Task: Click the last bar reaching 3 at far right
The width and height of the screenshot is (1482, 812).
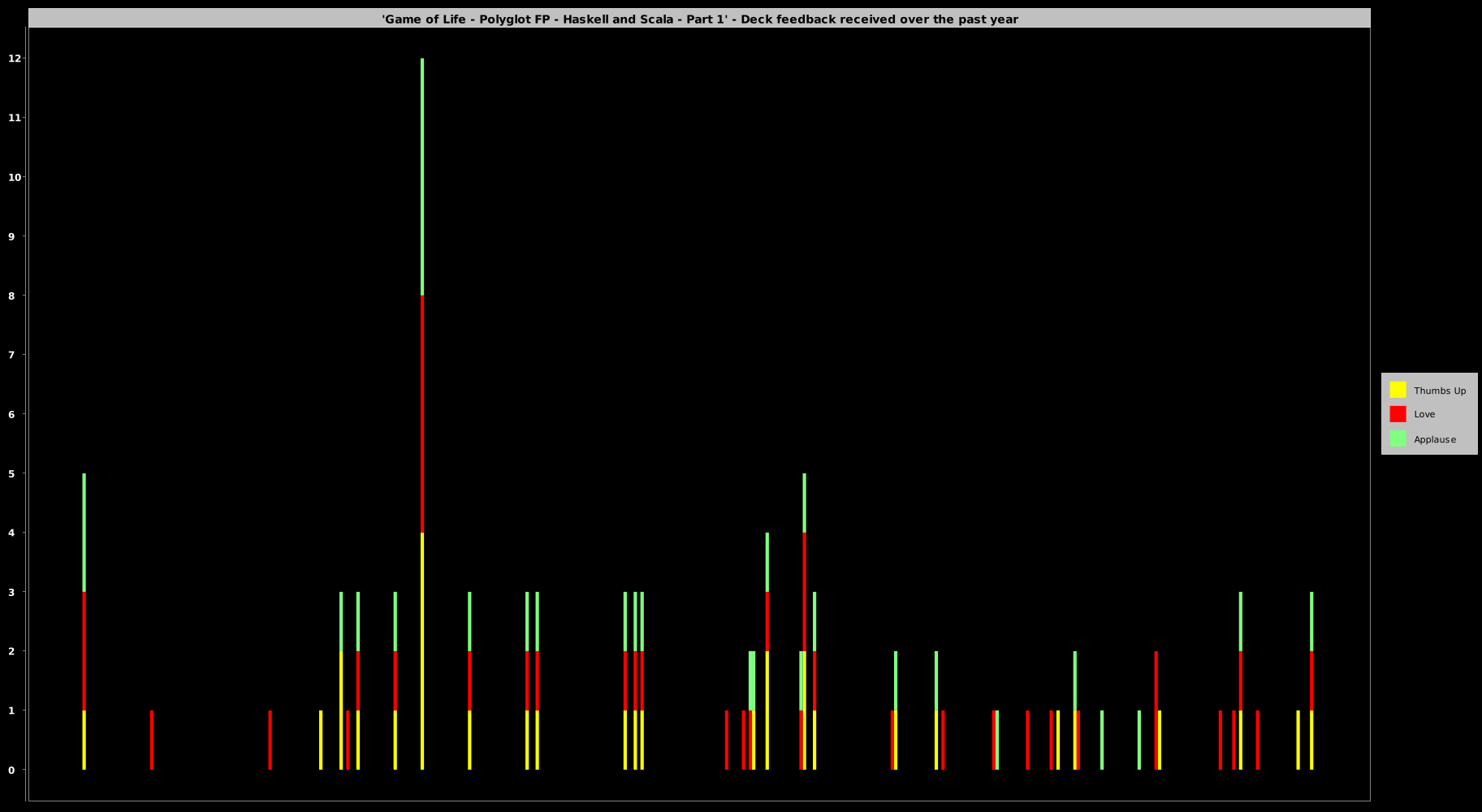Action: (x=1311, y=680)
